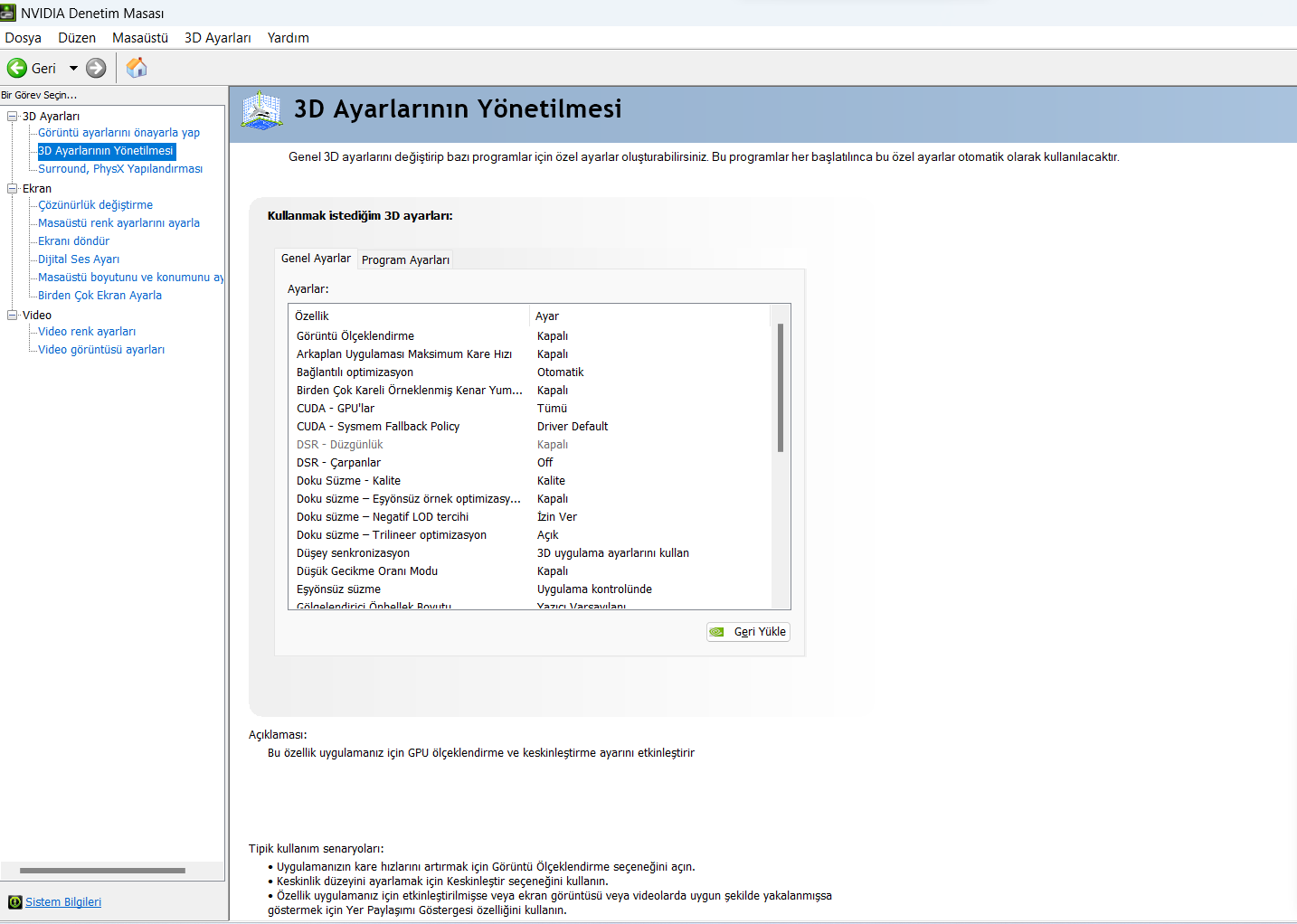Click the Driver Default value
This screenshot has width=1297, height=924.
(573, 427)
